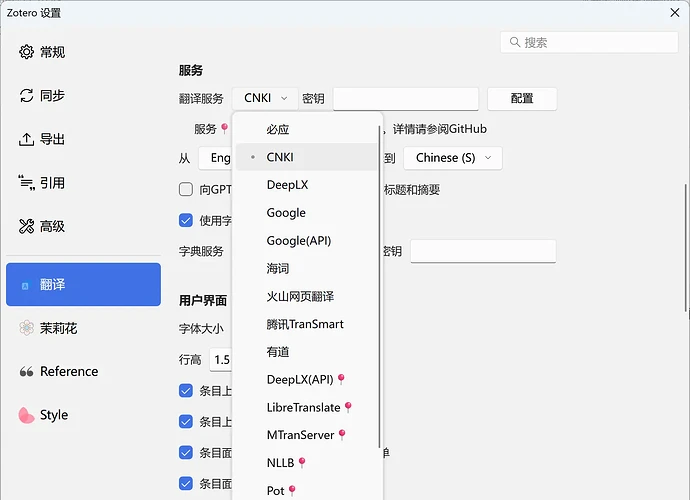Click the pin icon beside LibreTranslate
The width and height of the screenshot is (690, 500).
pos(348,407)
